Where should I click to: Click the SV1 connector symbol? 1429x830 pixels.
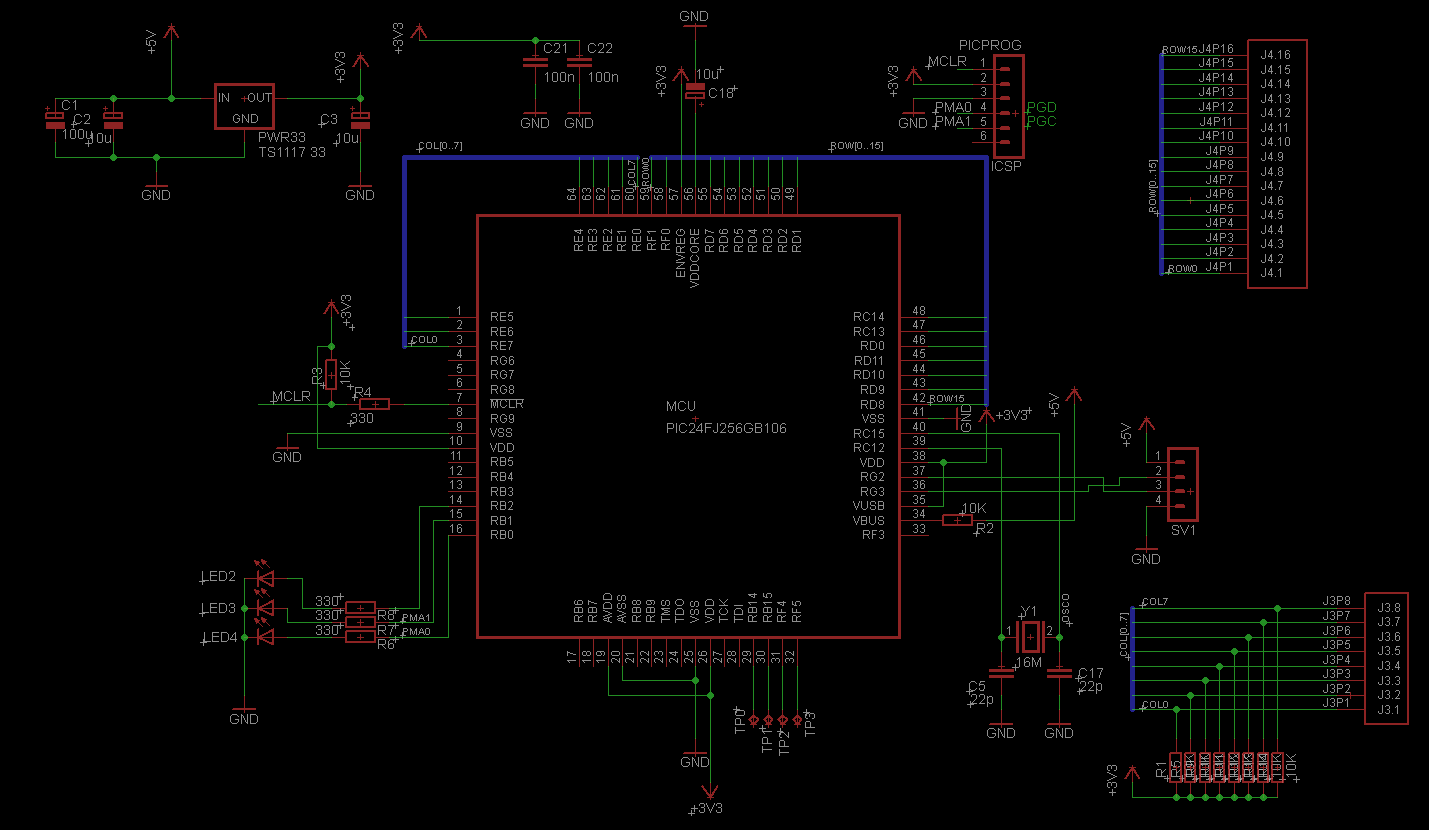(x=1184, y=485)
